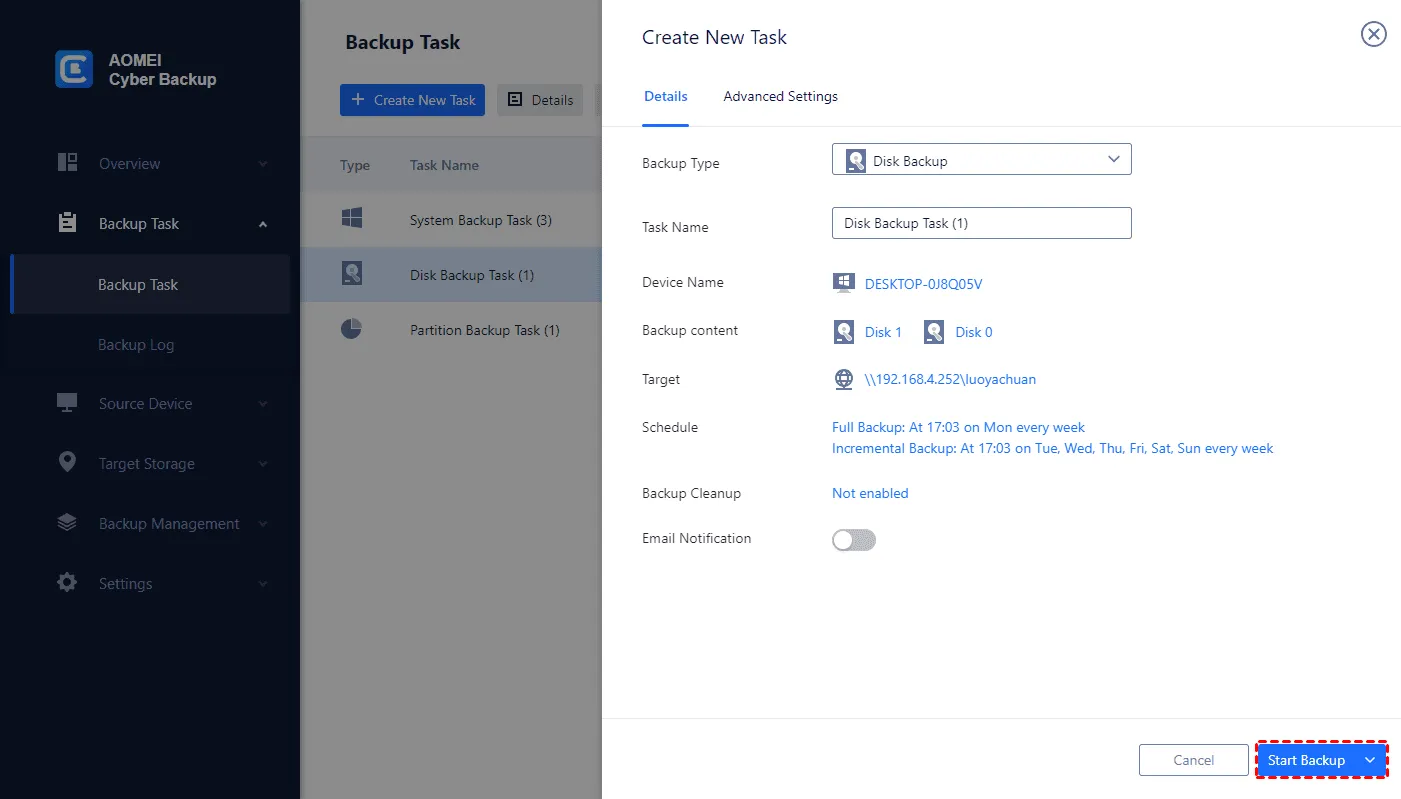Close the Create New Task panel

(1373, 35)
